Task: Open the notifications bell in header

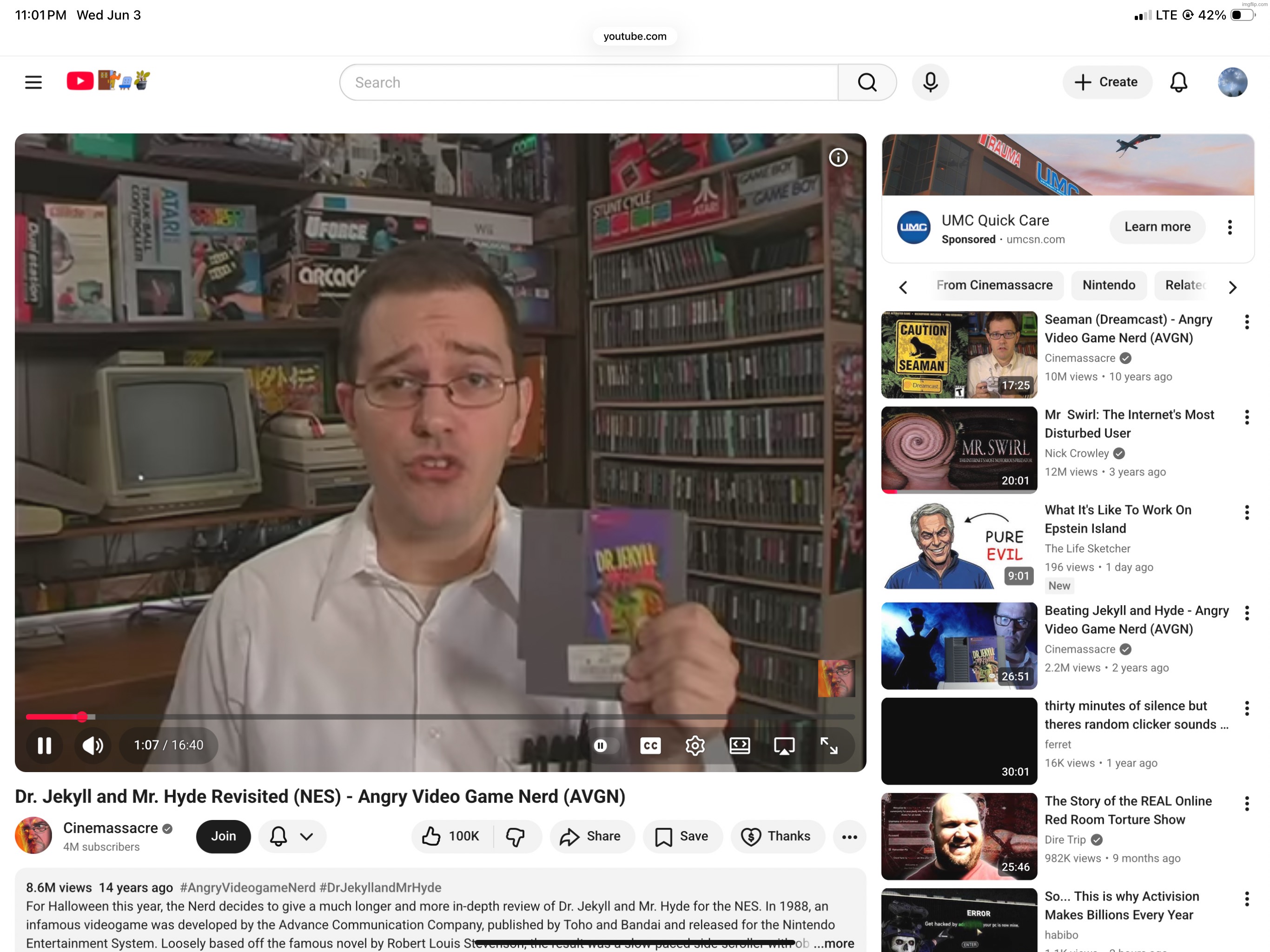Action: click(x=1179, y=82)
